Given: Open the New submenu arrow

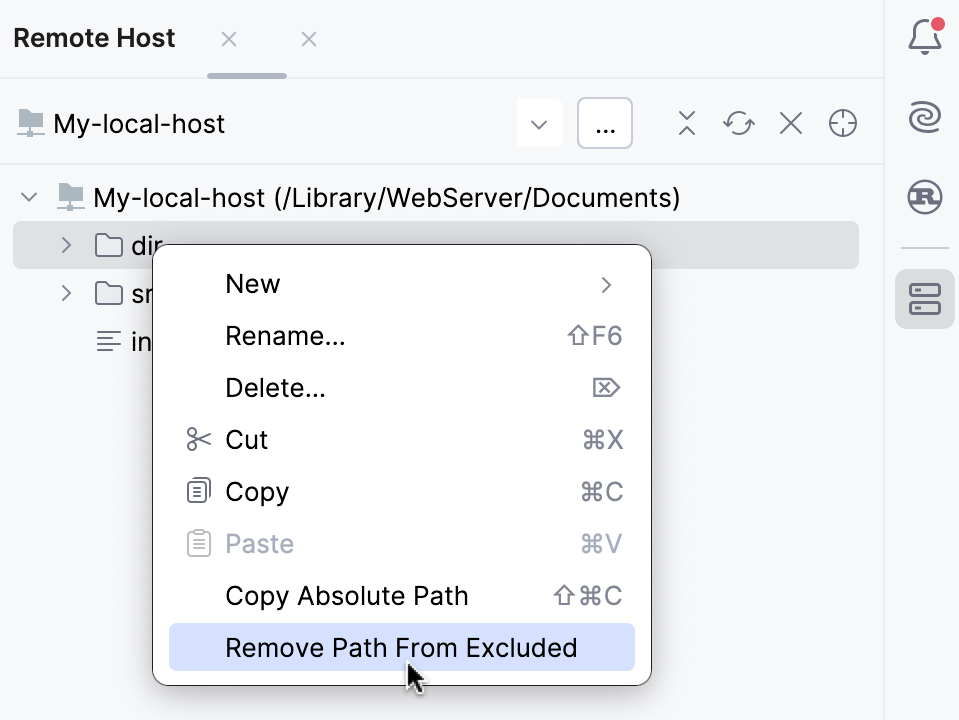Looking at the screenshot, I should [x=605, y=284].
